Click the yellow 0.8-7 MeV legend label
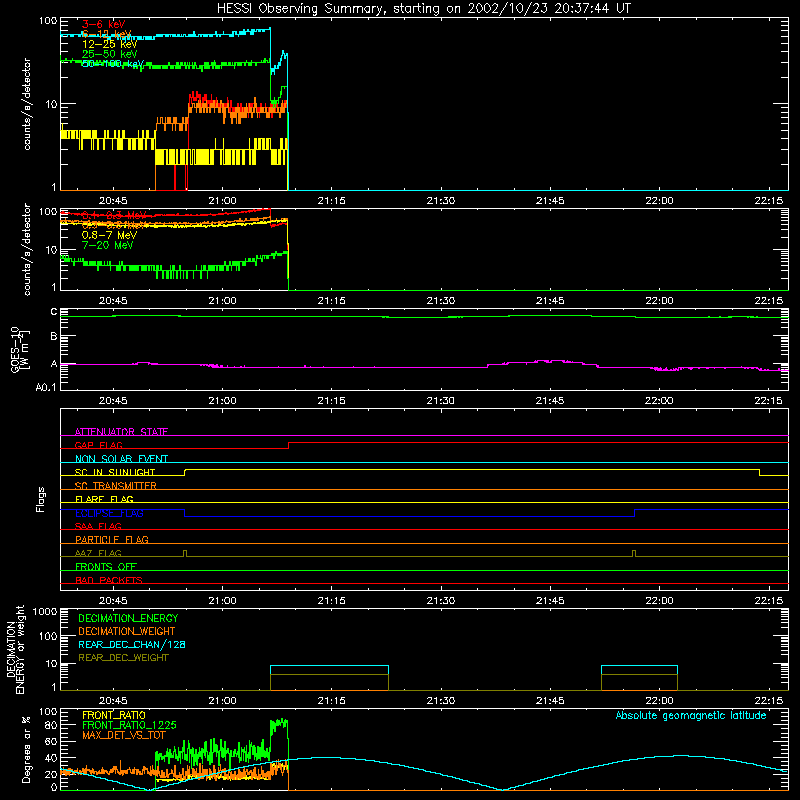Viewport: 800px width, 800px height. pos(109,235)
